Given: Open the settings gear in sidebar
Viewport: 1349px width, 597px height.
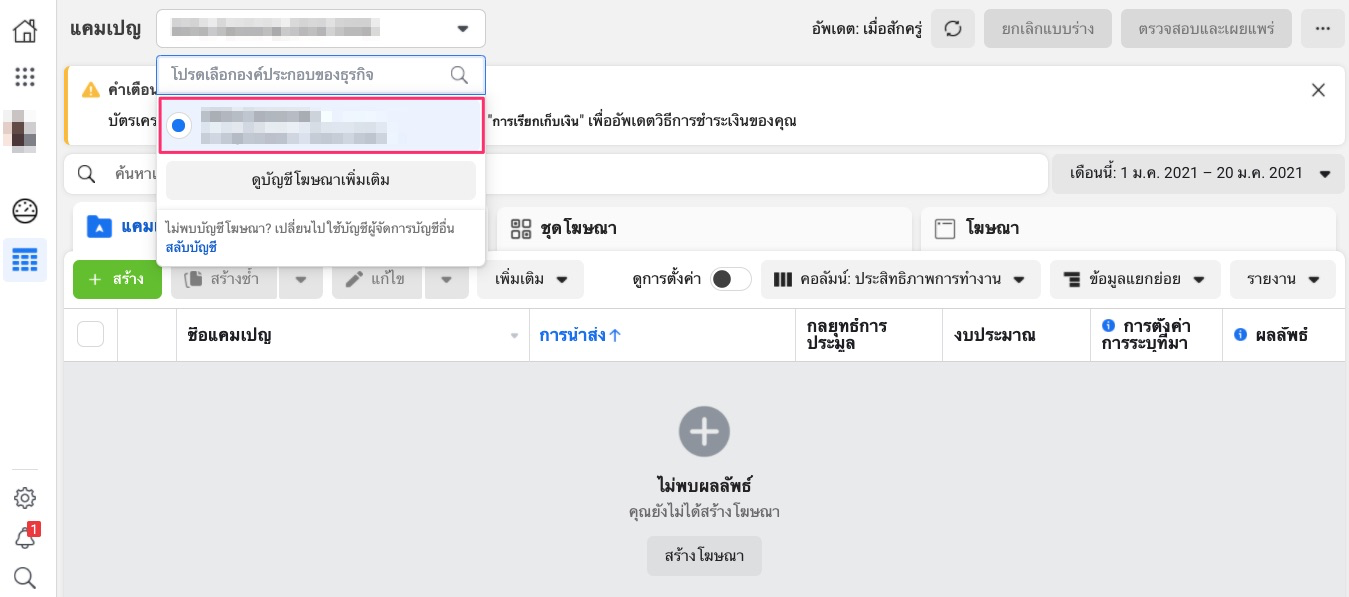Looking at the screenshot, I should [25, 497].
